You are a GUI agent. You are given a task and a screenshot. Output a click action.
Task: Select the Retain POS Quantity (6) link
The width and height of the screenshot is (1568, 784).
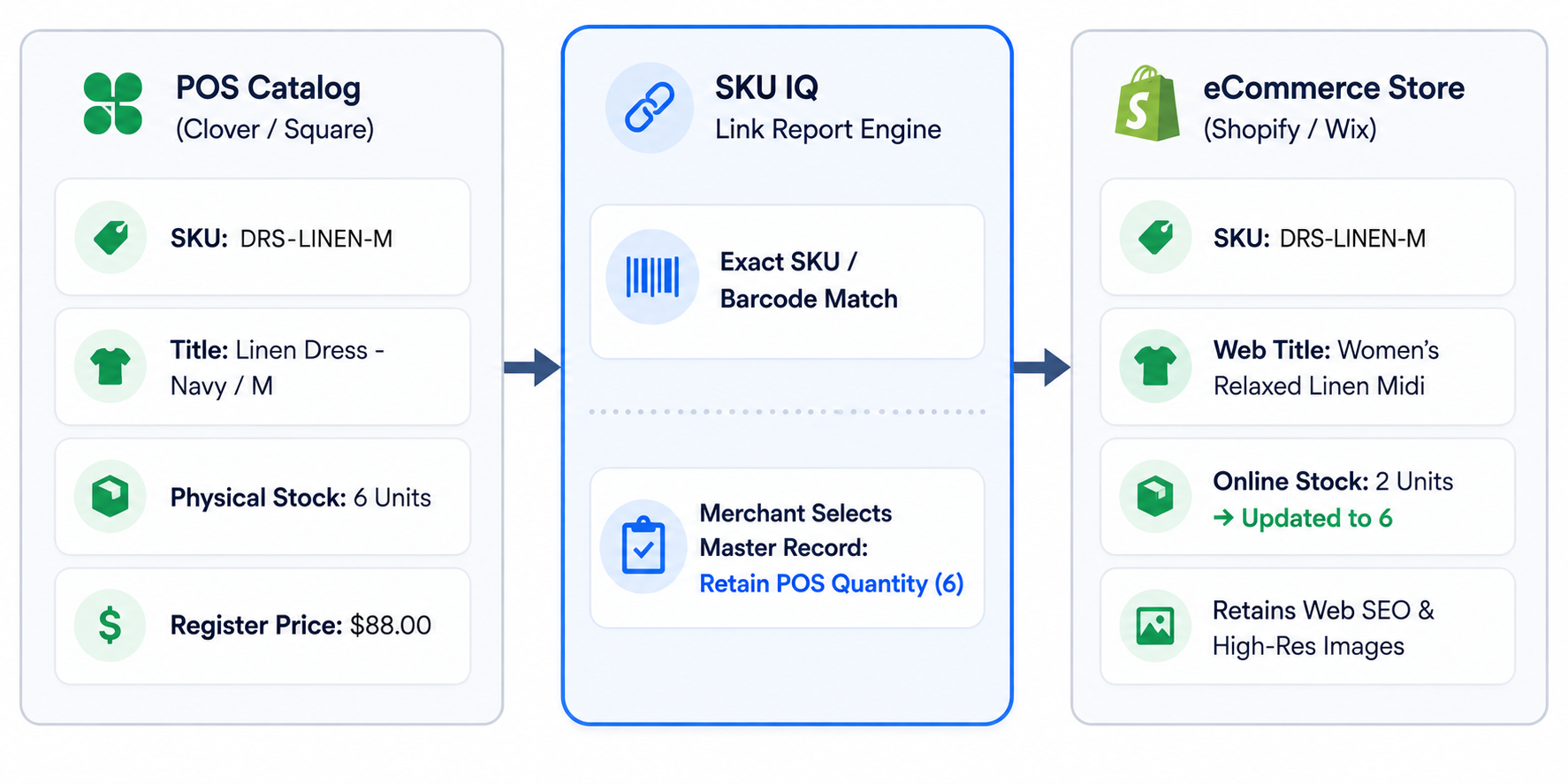tap(832, 583)
